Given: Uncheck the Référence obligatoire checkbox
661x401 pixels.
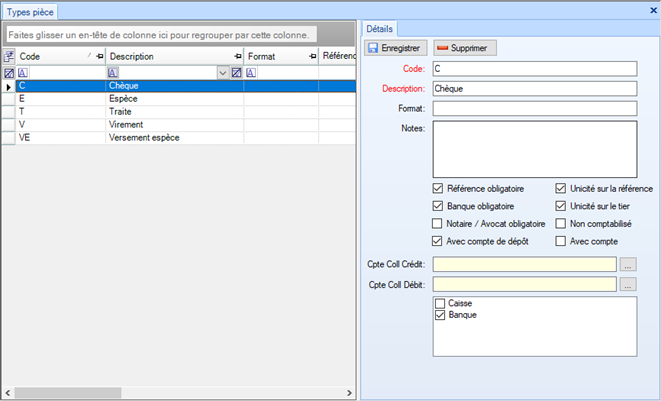Looking at the screenshot, I should coord(437,188).
